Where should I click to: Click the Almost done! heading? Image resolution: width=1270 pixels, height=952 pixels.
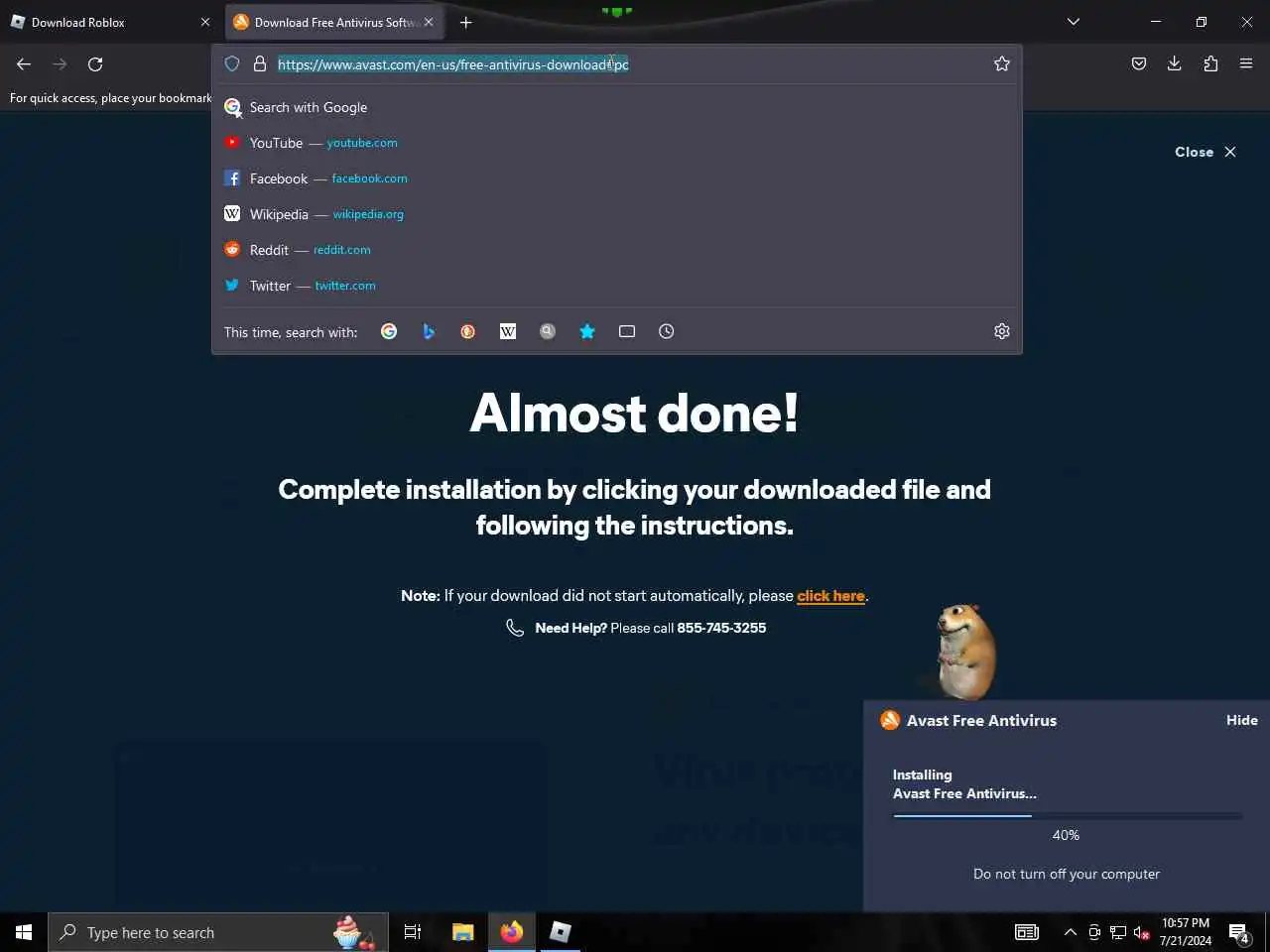[x=634, y=413]
